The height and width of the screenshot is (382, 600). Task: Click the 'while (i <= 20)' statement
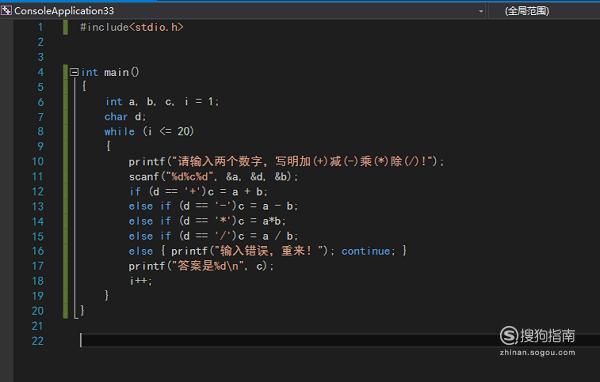click(149, 132)
